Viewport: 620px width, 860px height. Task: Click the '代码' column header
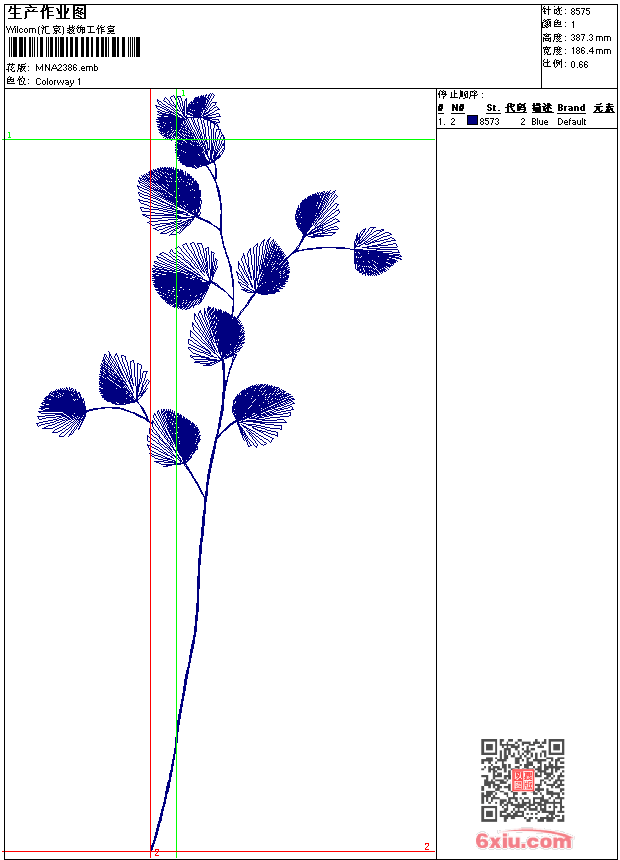(515, 108)
